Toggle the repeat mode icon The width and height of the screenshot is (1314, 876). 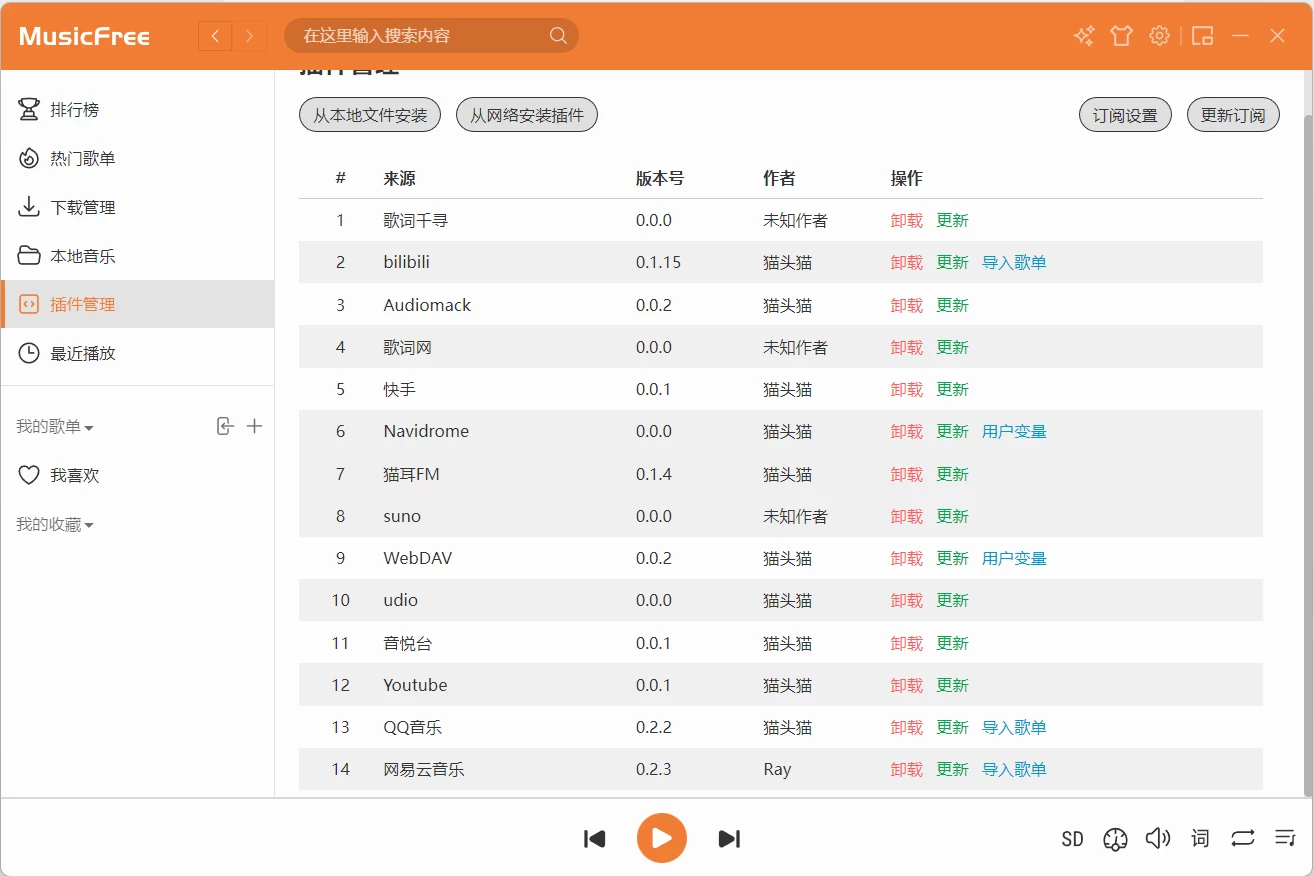point(1243,838)
